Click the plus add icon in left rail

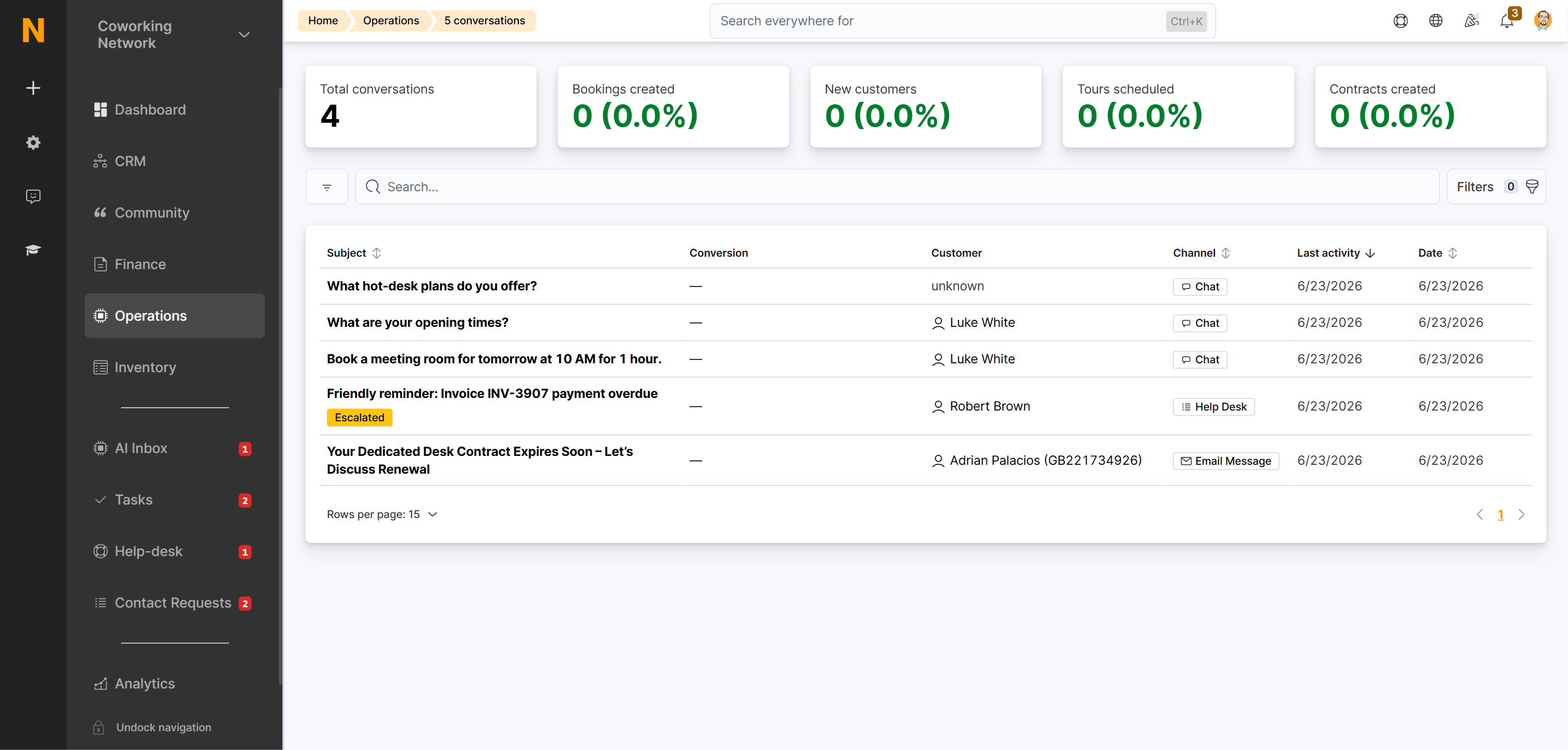pos(34,88)
